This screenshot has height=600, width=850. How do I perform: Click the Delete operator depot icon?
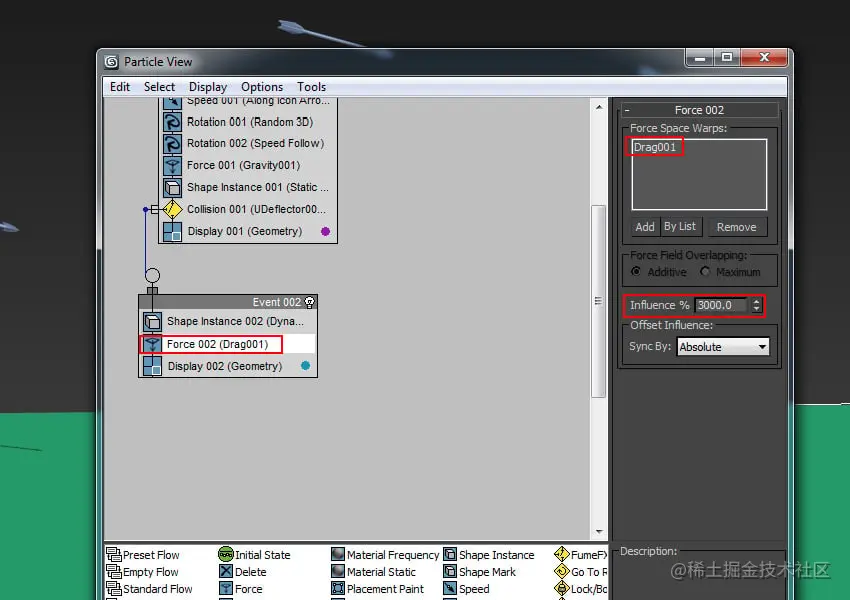[226, 571]
